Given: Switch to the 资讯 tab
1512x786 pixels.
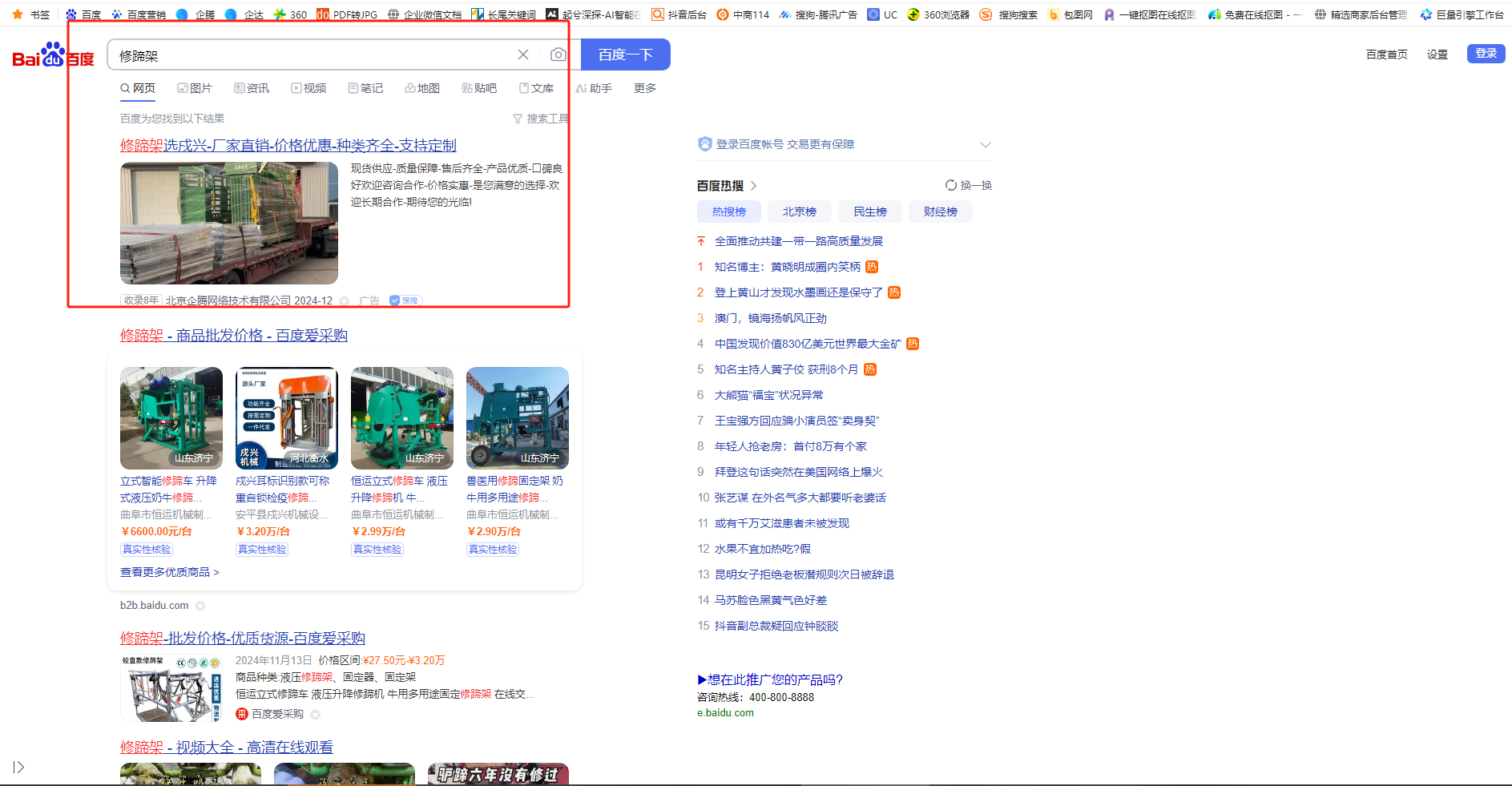Looking at the screenshot, I should (252, 88).
